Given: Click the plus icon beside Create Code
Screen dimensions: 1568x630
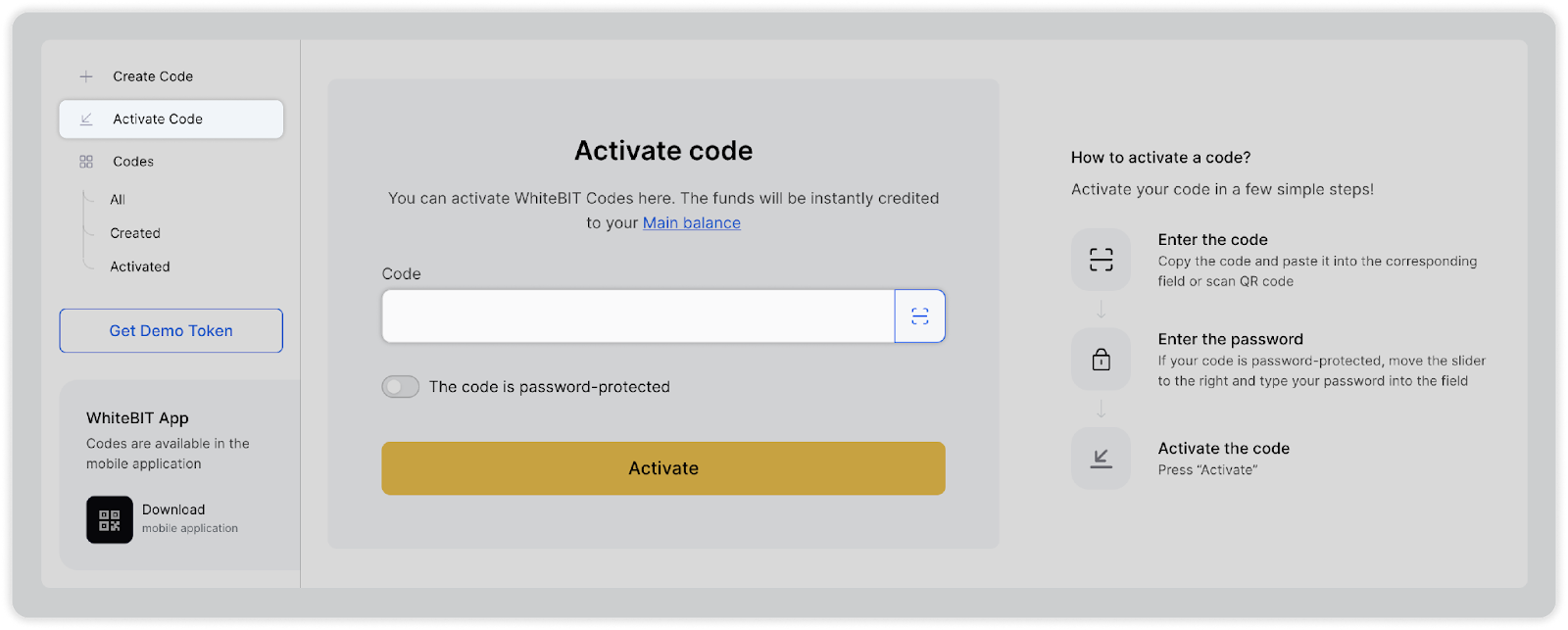Looking at the screenshot, I should tap(86, 76).
